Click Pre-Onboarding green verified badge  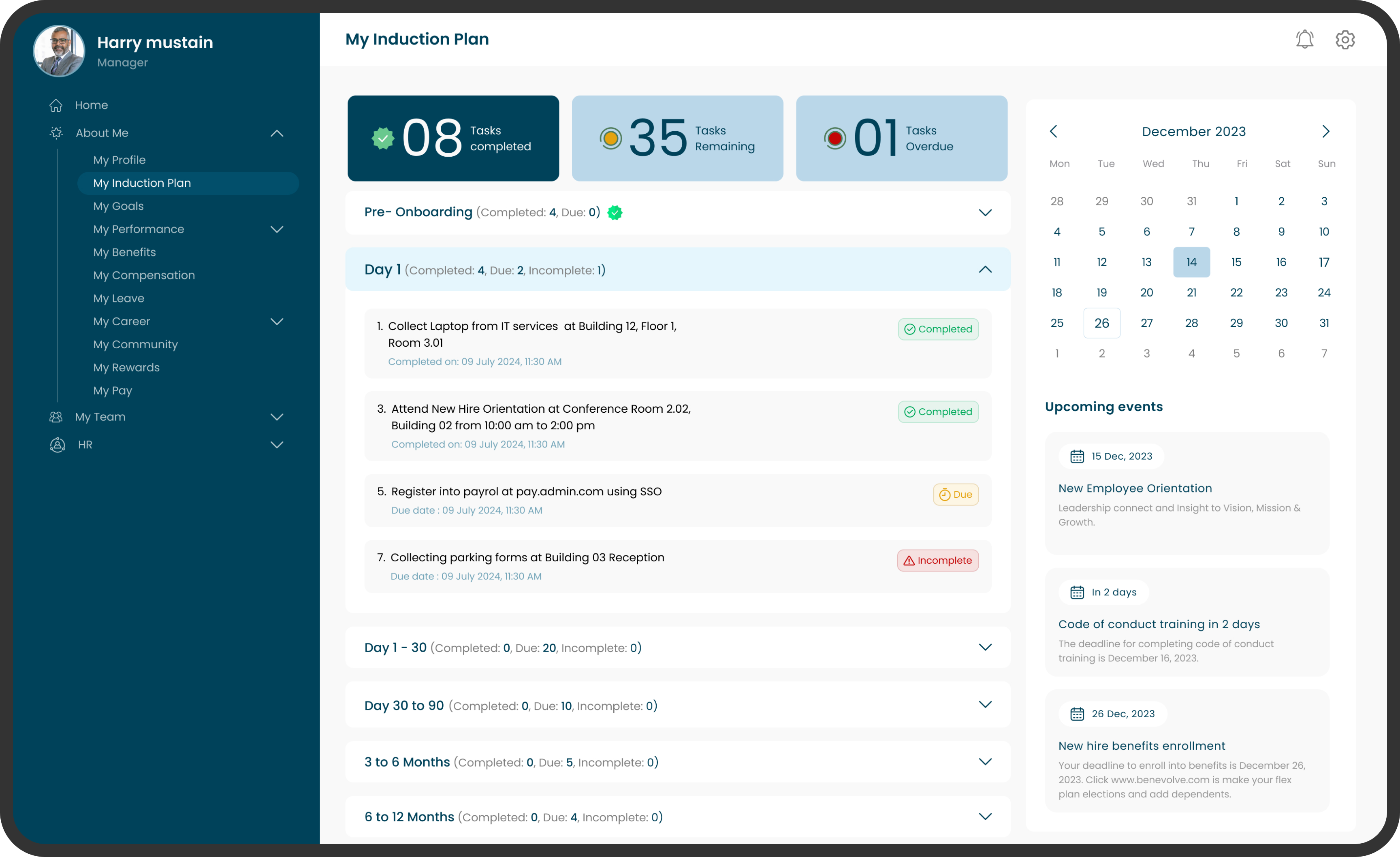tap(615, 212)
